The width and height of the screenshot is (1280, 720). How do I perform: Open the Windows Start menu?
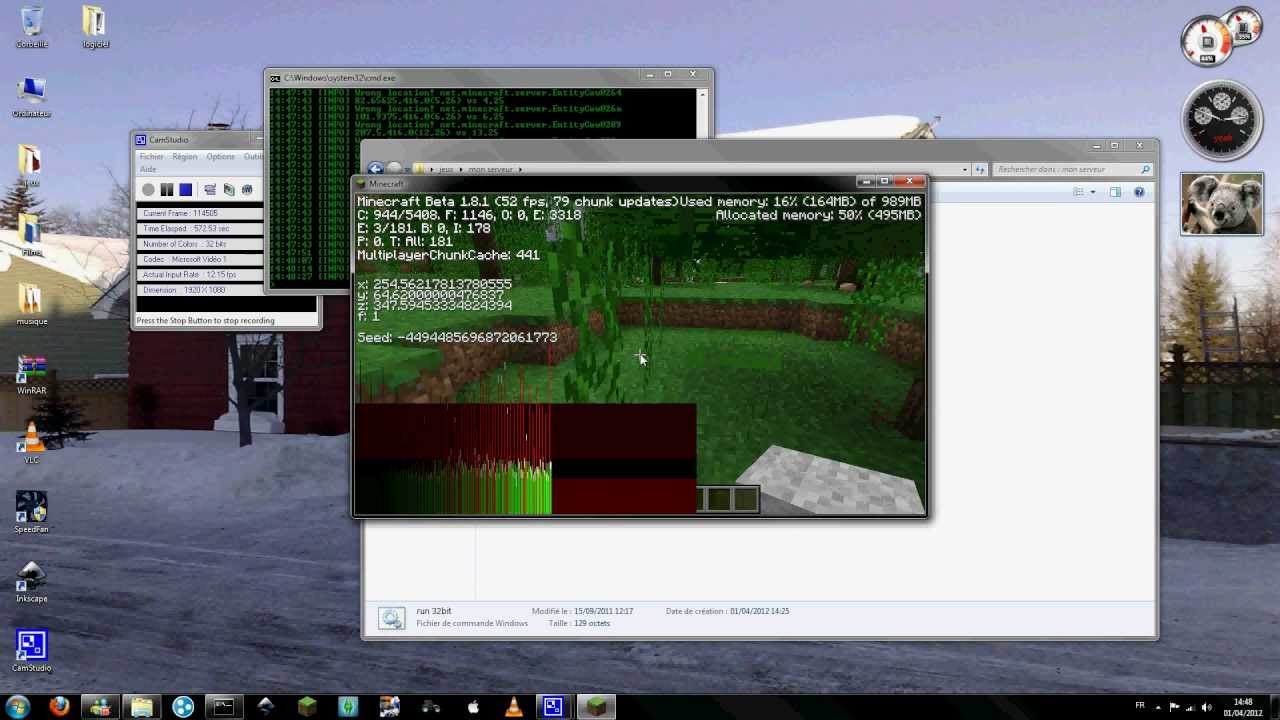(18, 706)
